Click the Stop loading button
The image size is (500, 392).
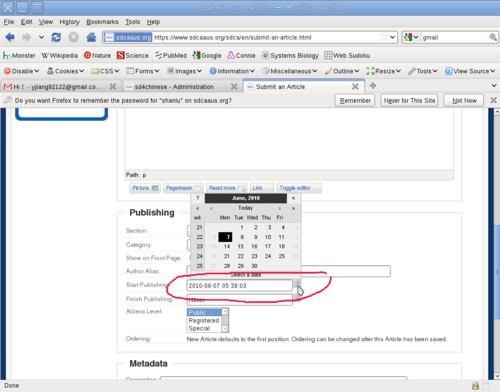pos(74,37)
